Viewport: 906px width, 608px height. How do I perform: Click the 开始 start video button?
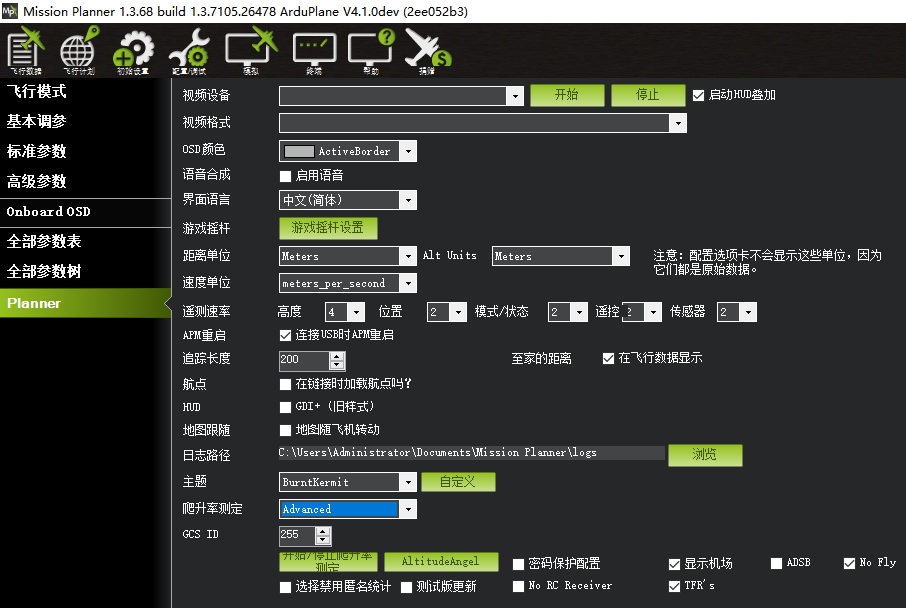pyautogui.click(x=567, y=95)
